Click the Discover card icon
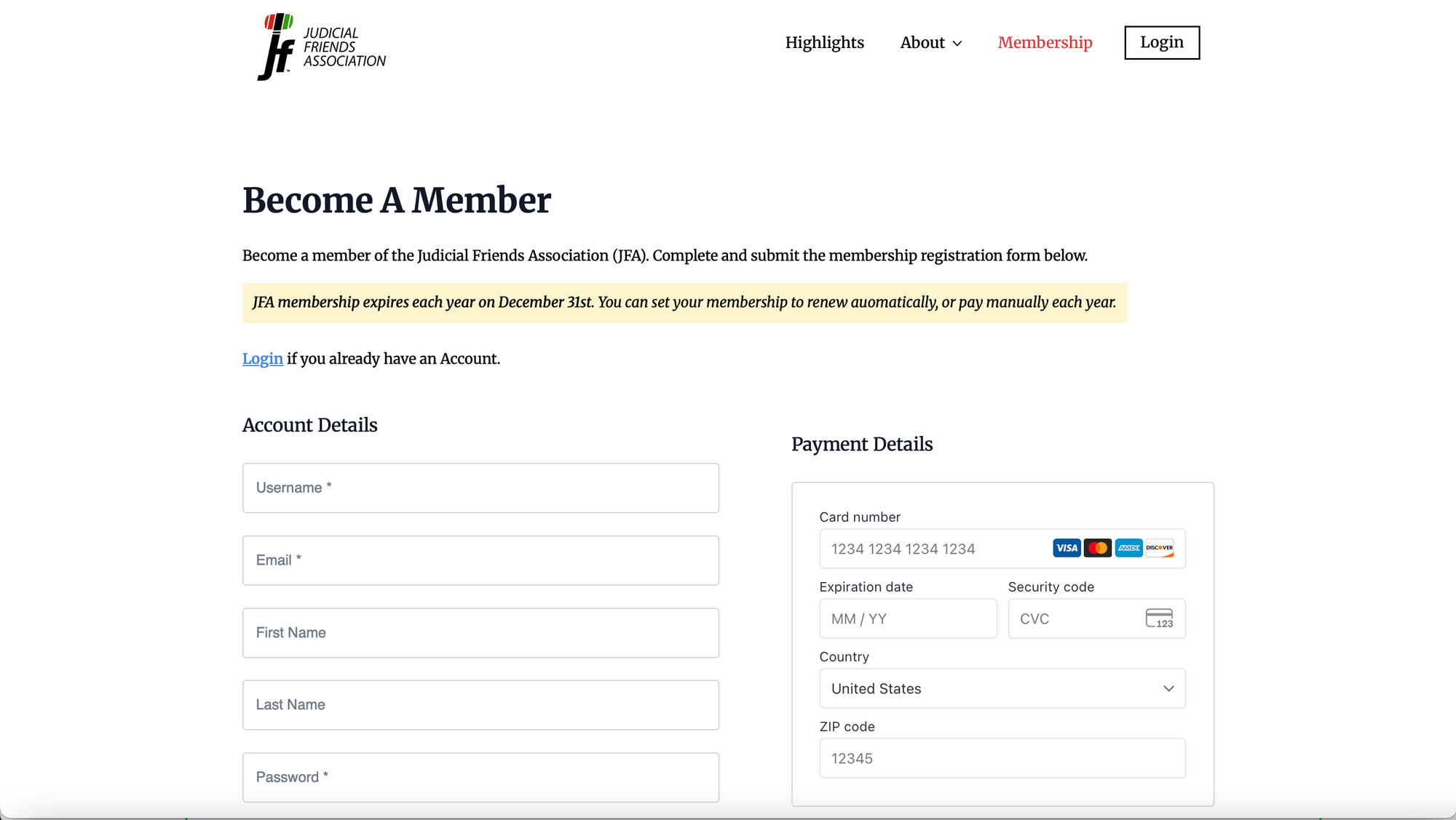This screenshot has width=1456, height=820. tap(1160, 548)
